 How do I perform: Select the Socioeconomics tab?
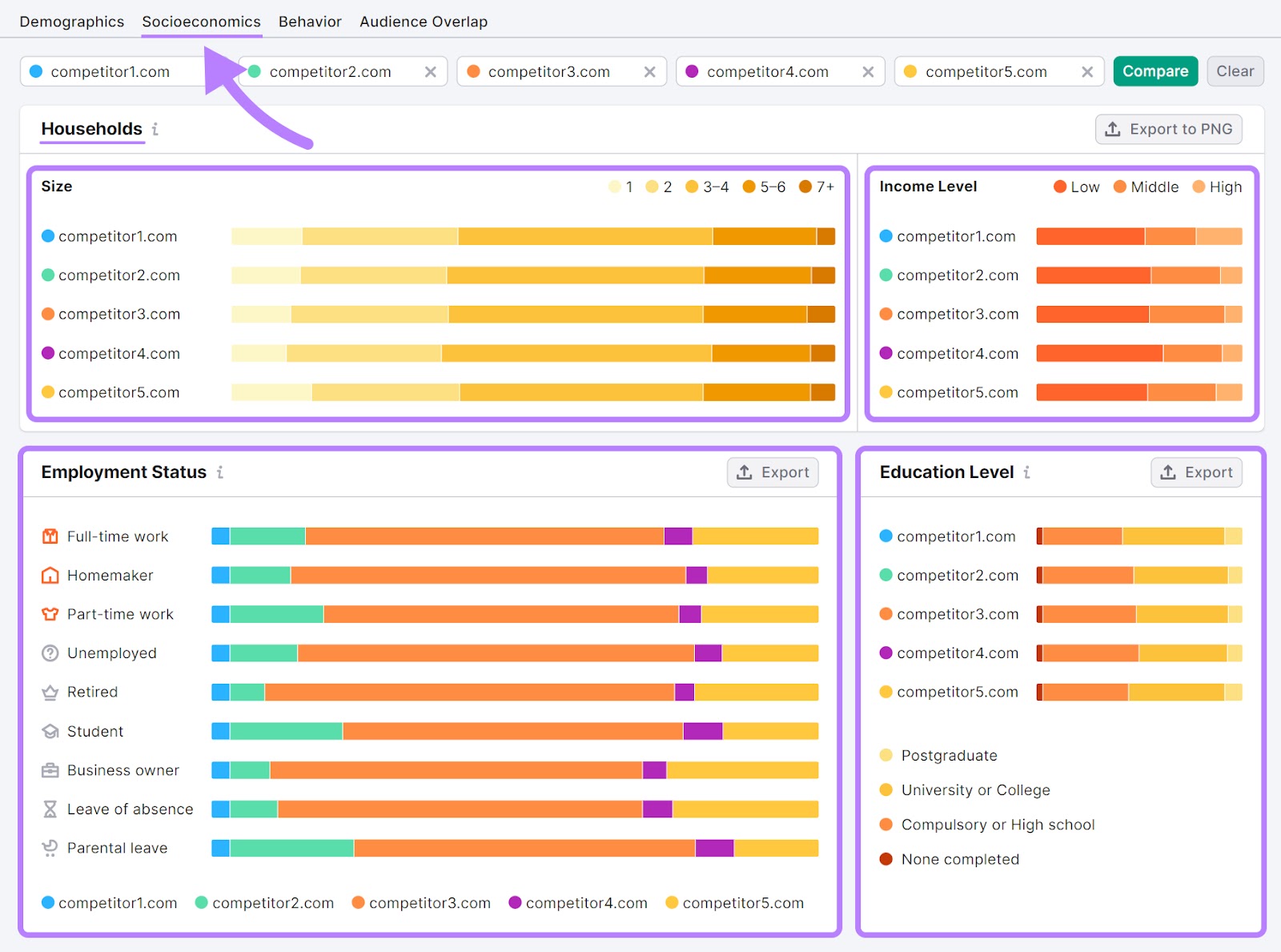pyautogui.click(x=201, y=22)
